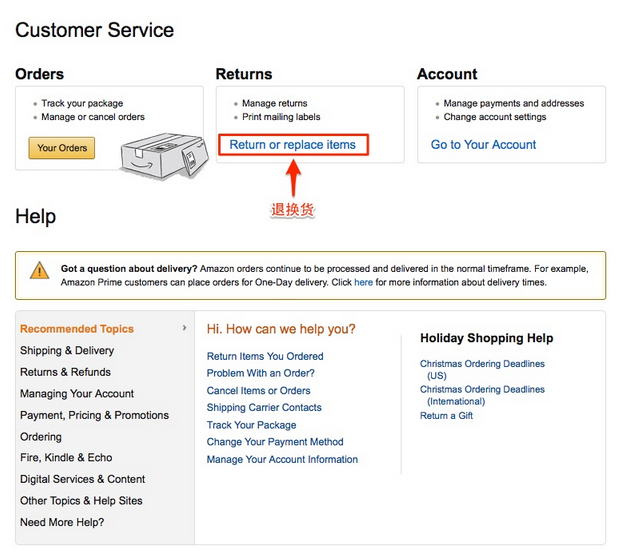Select Payment, Pricing & Promotions topic
The image size is (620, 552).
[x=94, y=415]
